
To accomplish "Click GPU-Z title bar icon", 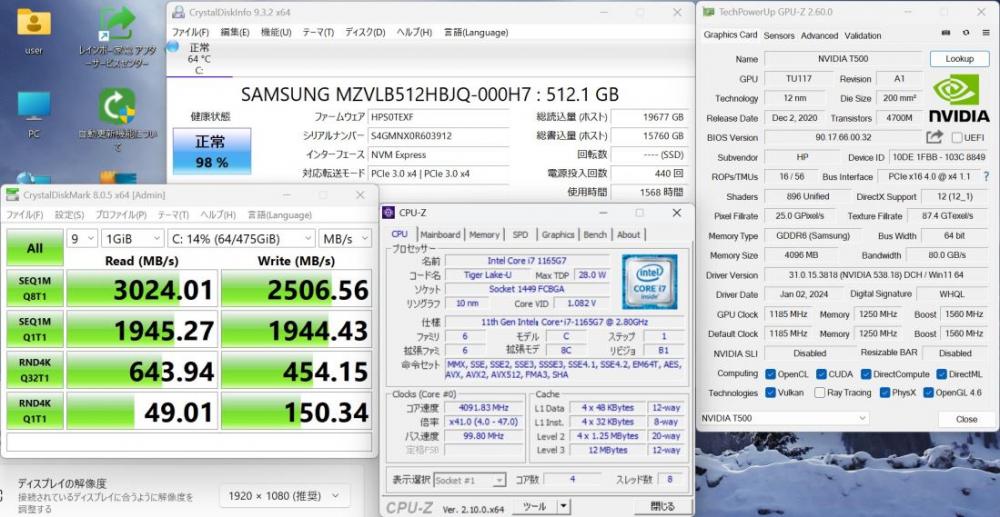I will coord(708,11).
